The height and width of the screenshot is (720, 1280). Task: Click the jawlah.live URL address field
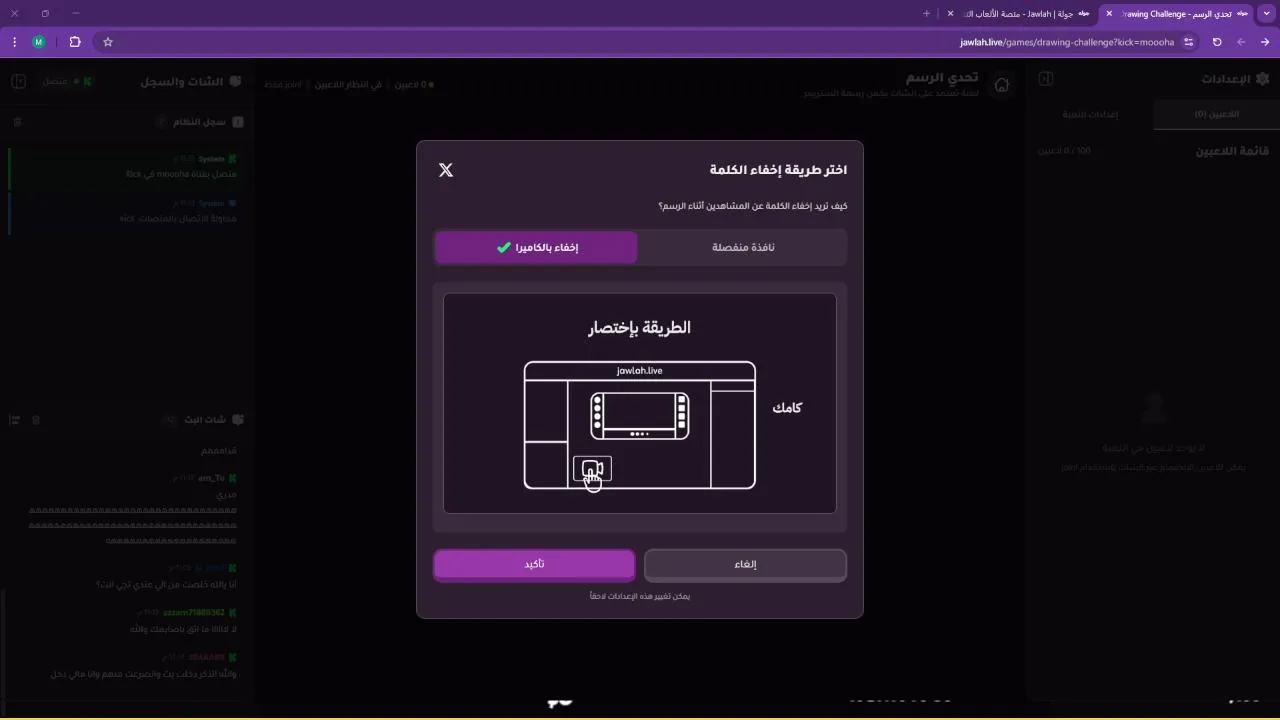tap(1067, 42)
